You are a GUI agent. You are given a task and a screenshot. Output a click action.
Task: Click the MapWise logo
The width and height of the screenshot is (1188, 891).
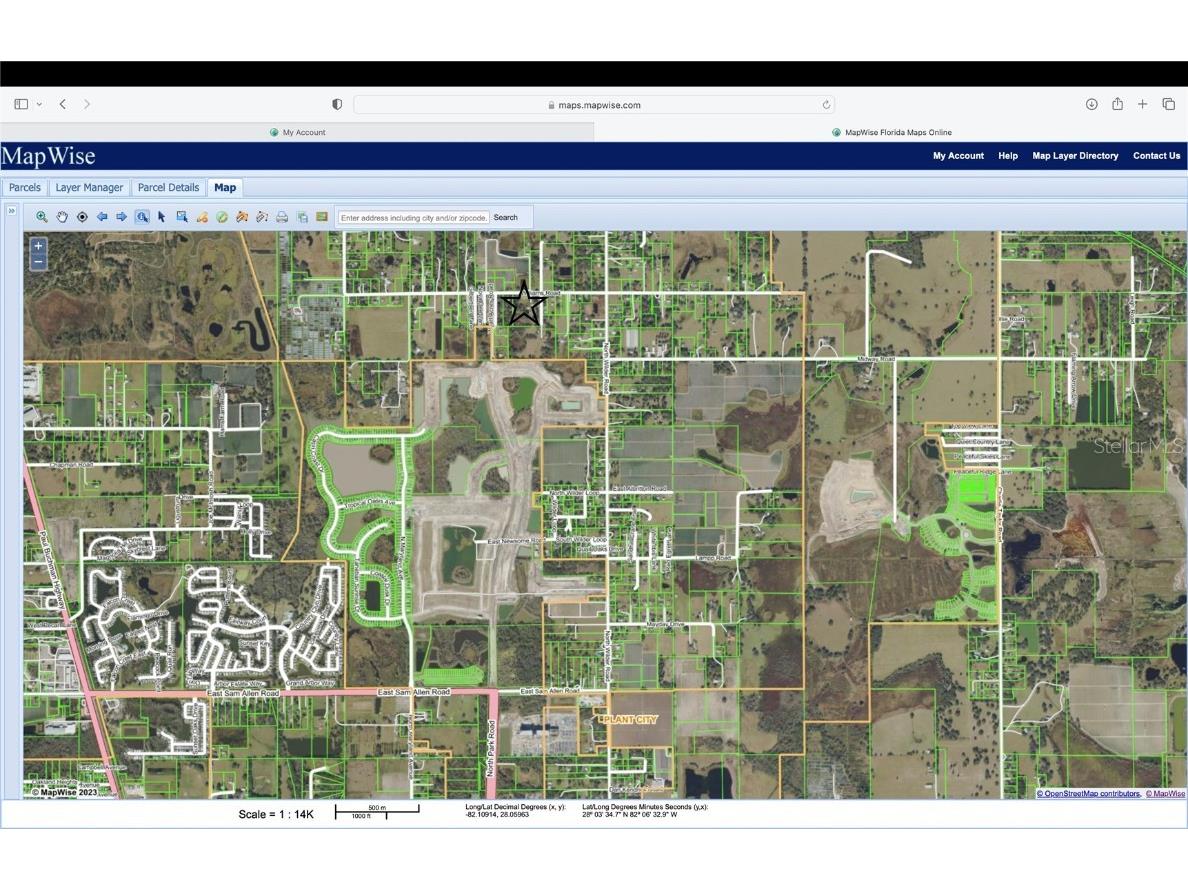48,156
